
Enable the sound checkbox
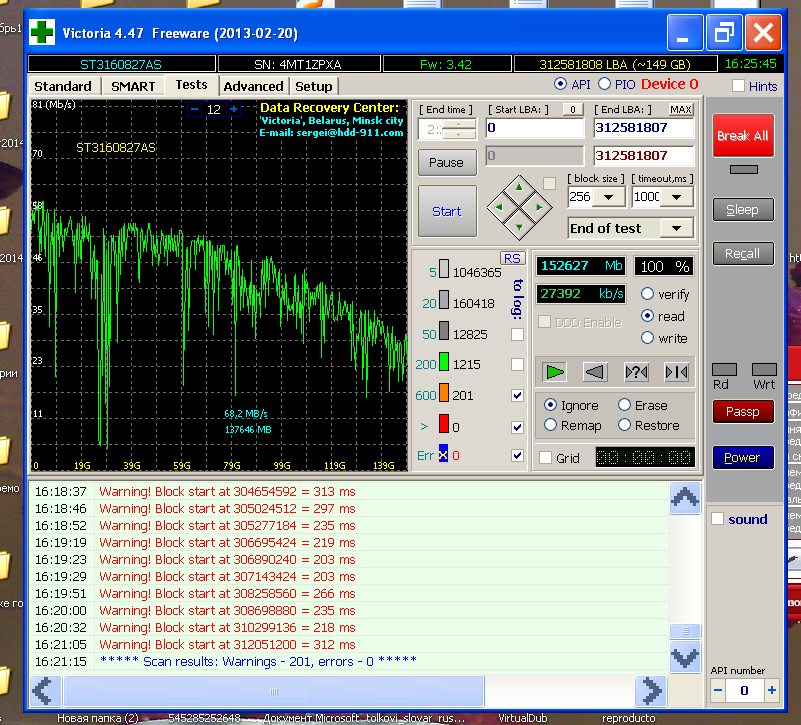pos(718,519)
